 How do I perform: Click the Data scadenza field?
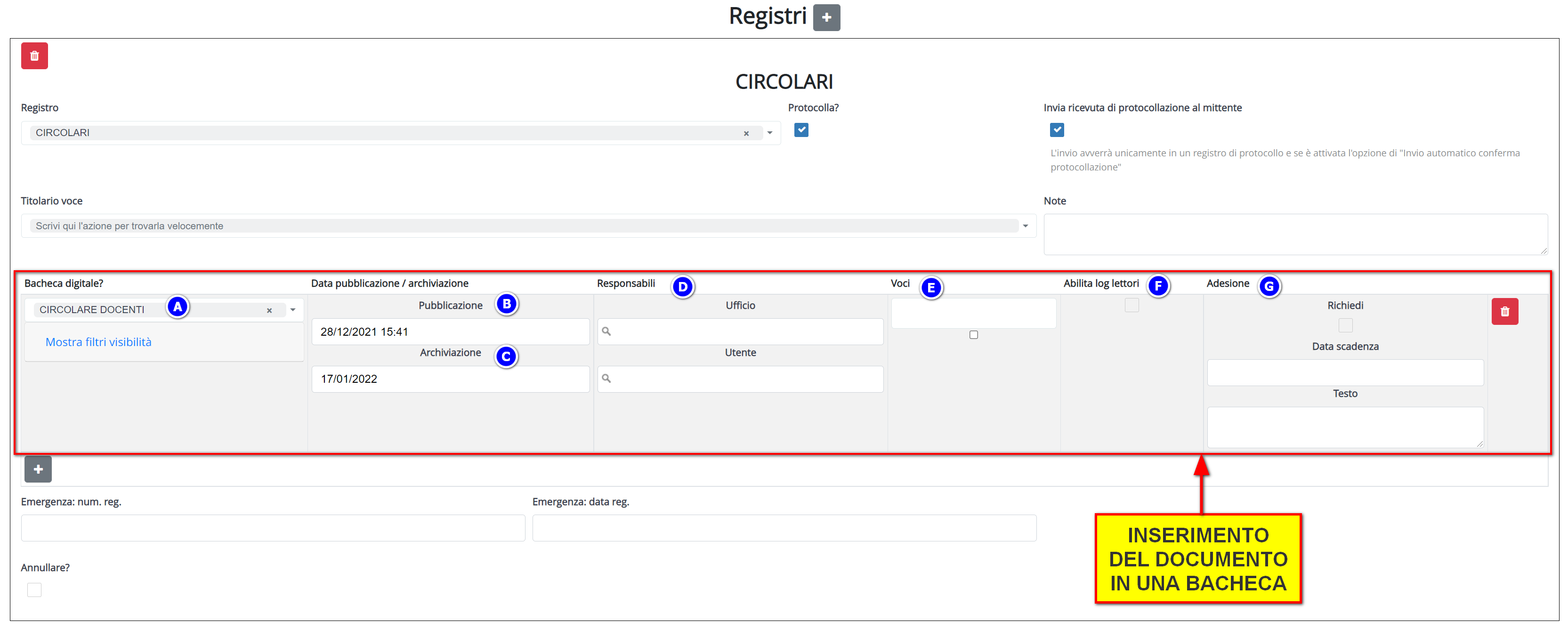1345,373
